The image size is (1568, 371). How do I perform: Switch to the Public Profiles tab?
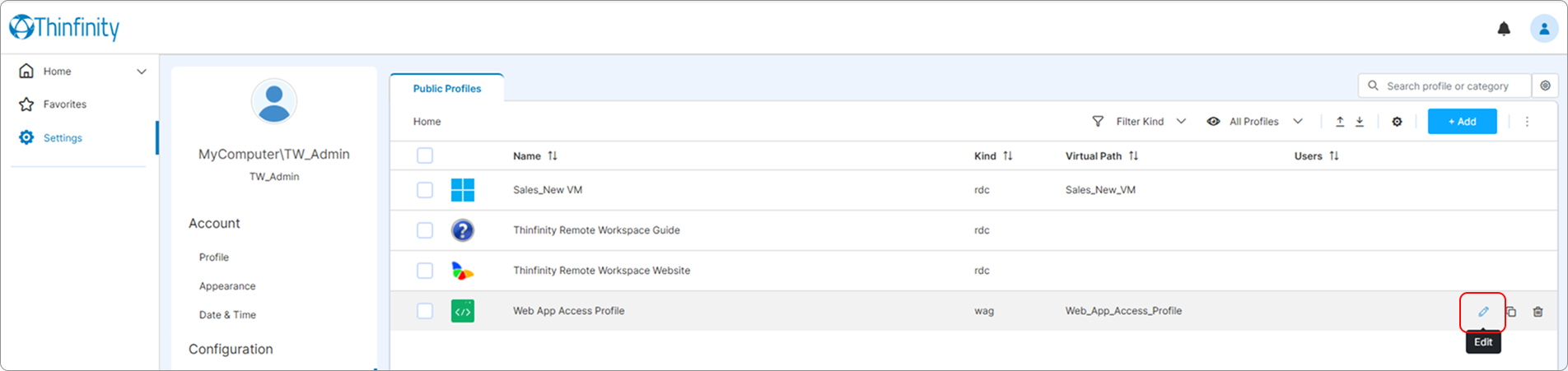coord(447,89)
